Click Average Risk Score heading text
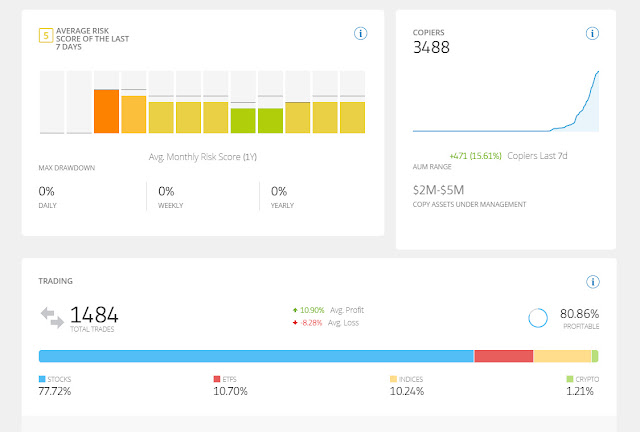Viewport: 640px width, 432px height. coord(92,39)
